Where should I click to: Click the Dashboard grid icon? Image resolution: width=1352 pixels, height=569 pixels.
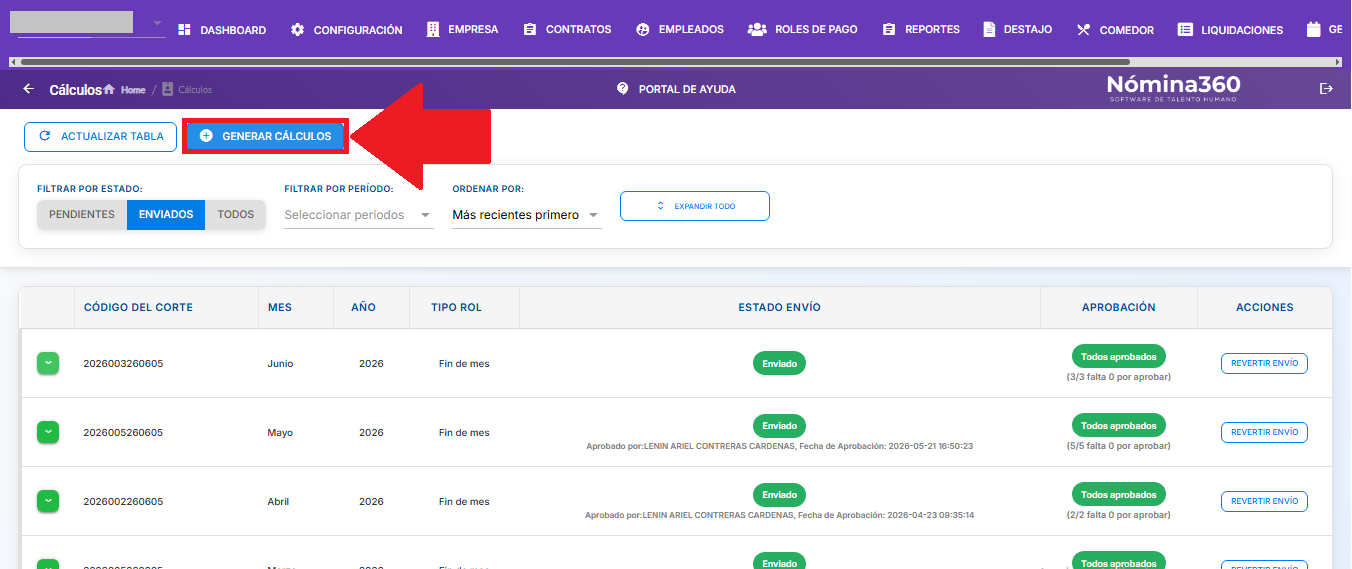(x=184, y=30)
